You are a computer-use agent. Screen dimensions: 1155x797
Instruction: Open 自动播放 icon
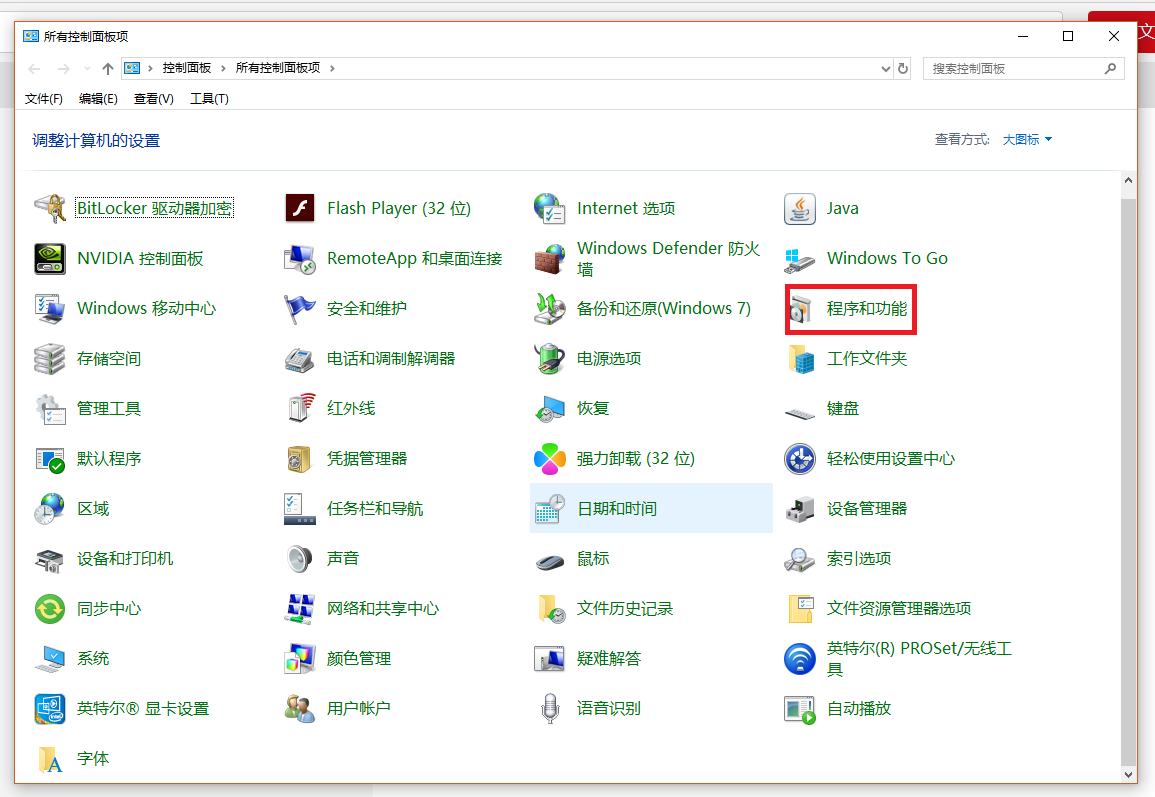800,709
